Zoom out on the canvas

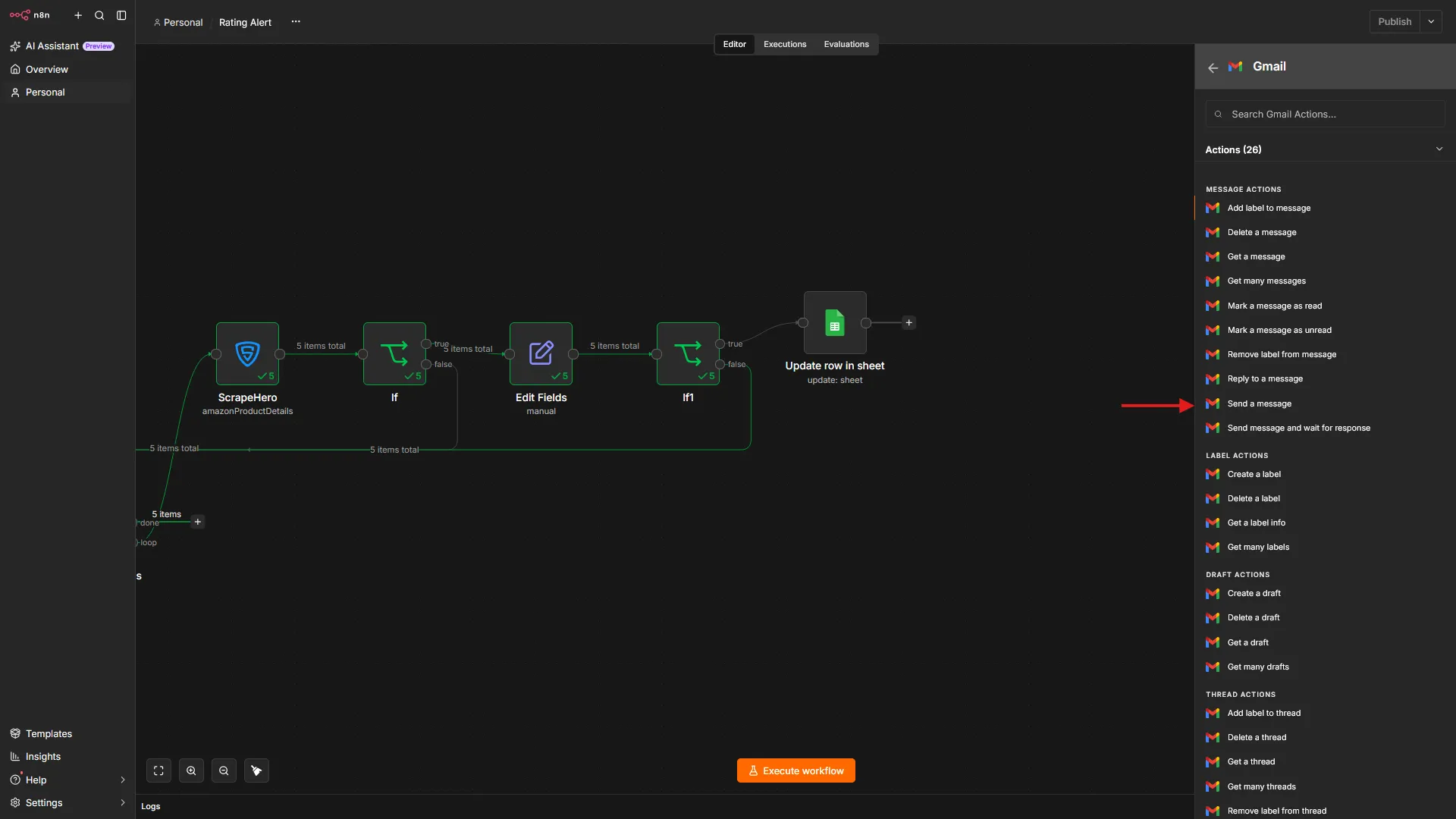(x=224, y=770)
